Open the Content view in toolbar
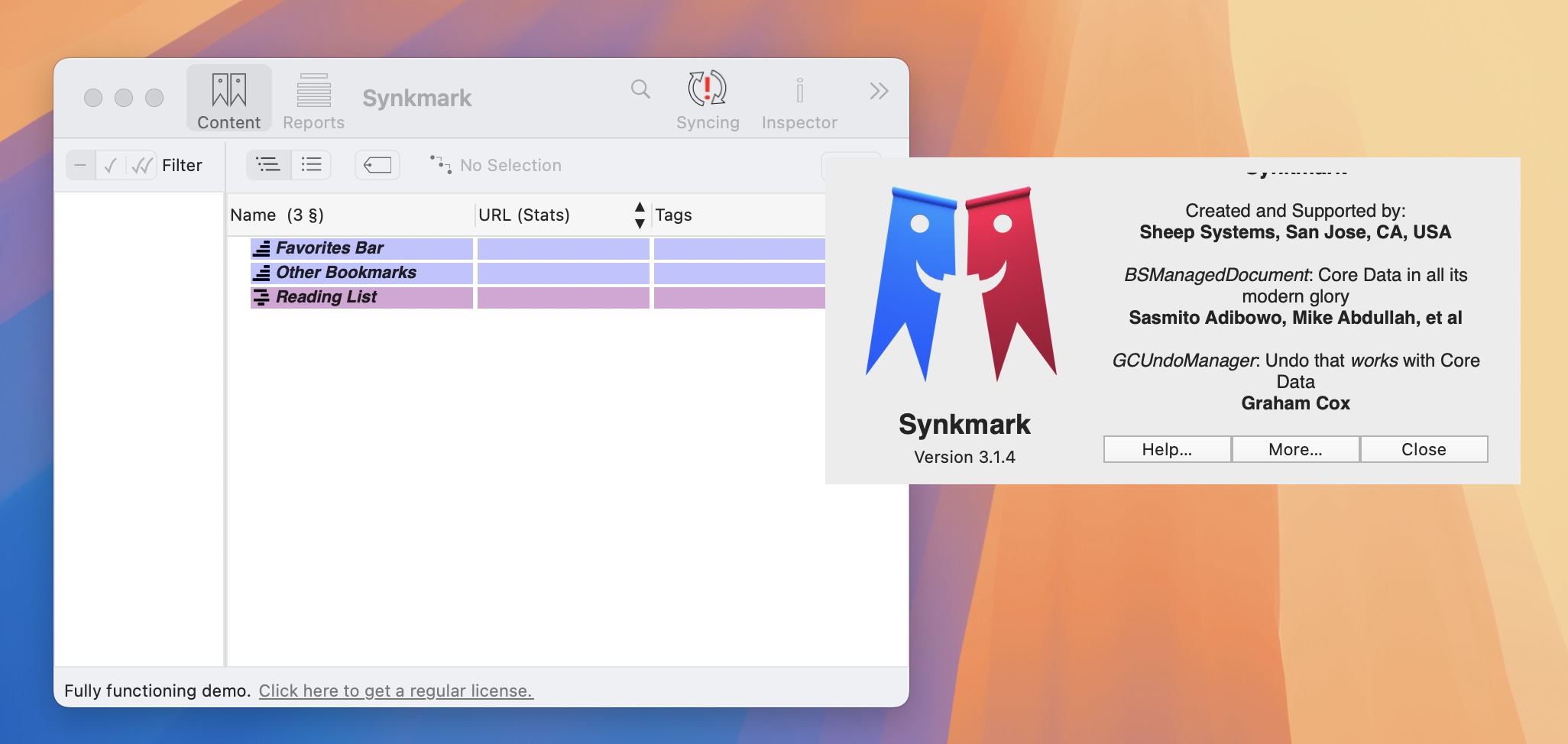 [228, 99]
